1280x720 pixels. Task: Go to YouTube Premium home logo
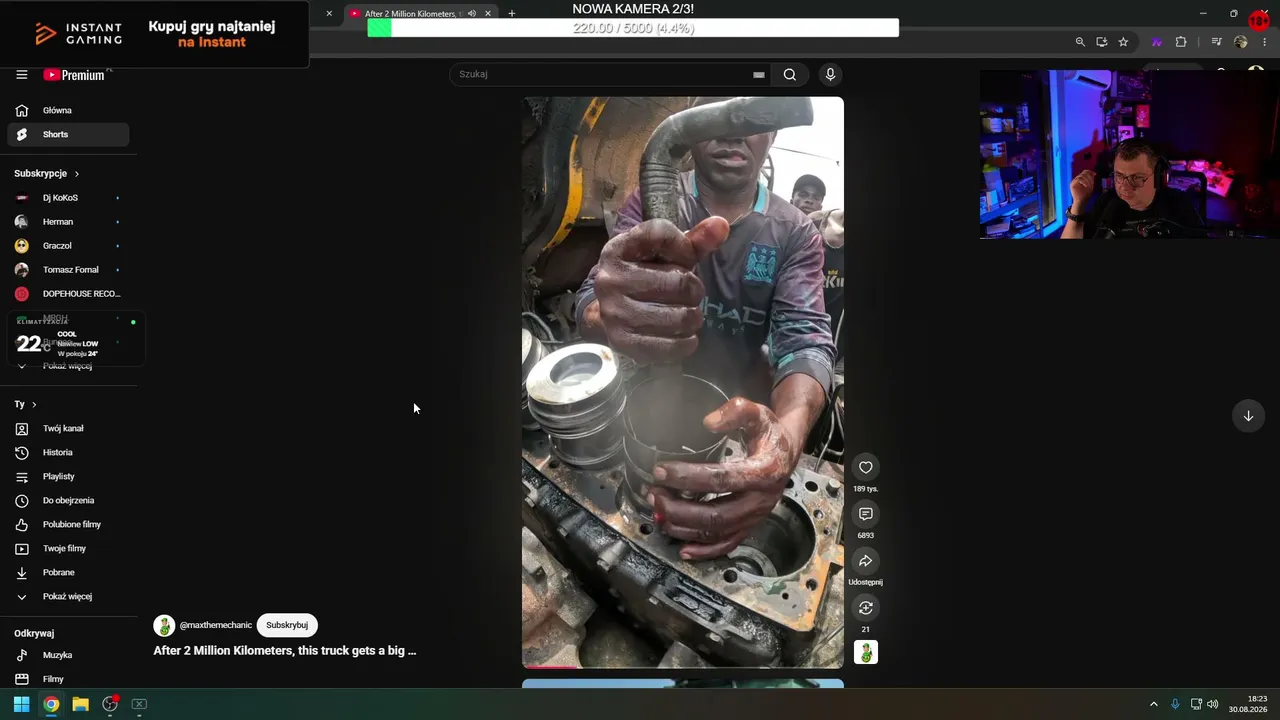[74, 75]
